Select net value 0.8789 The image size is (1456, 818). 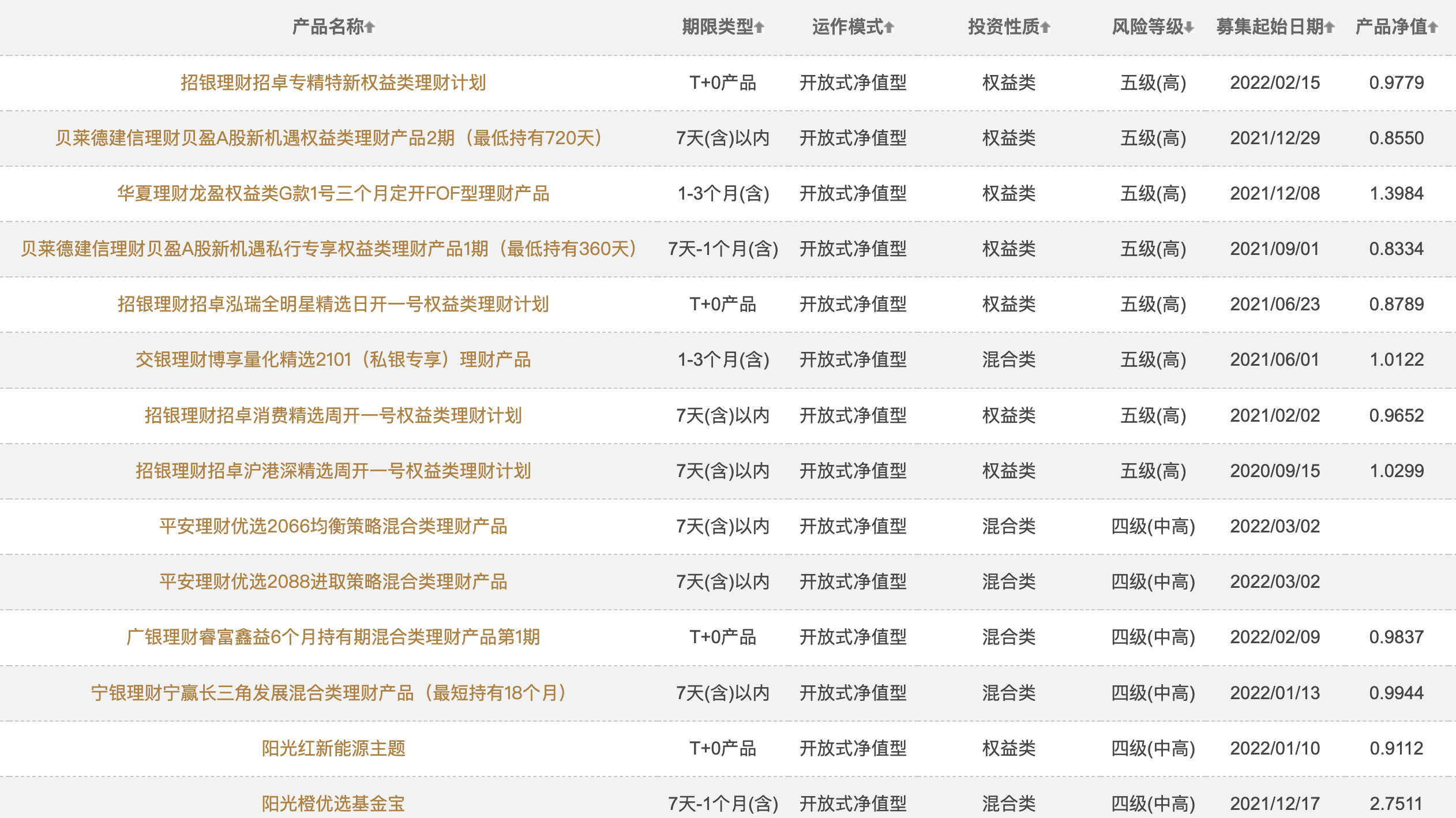click(x=1397, y=304)
